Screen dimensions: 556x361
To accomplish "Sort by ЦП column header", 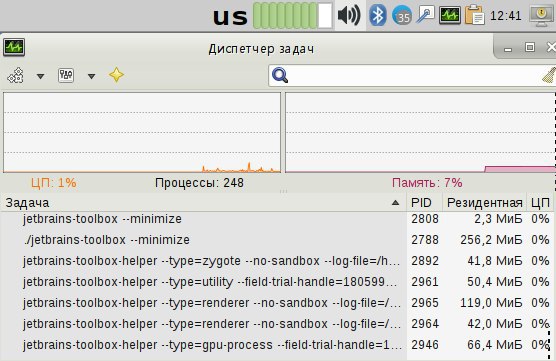I will (540, 203).
